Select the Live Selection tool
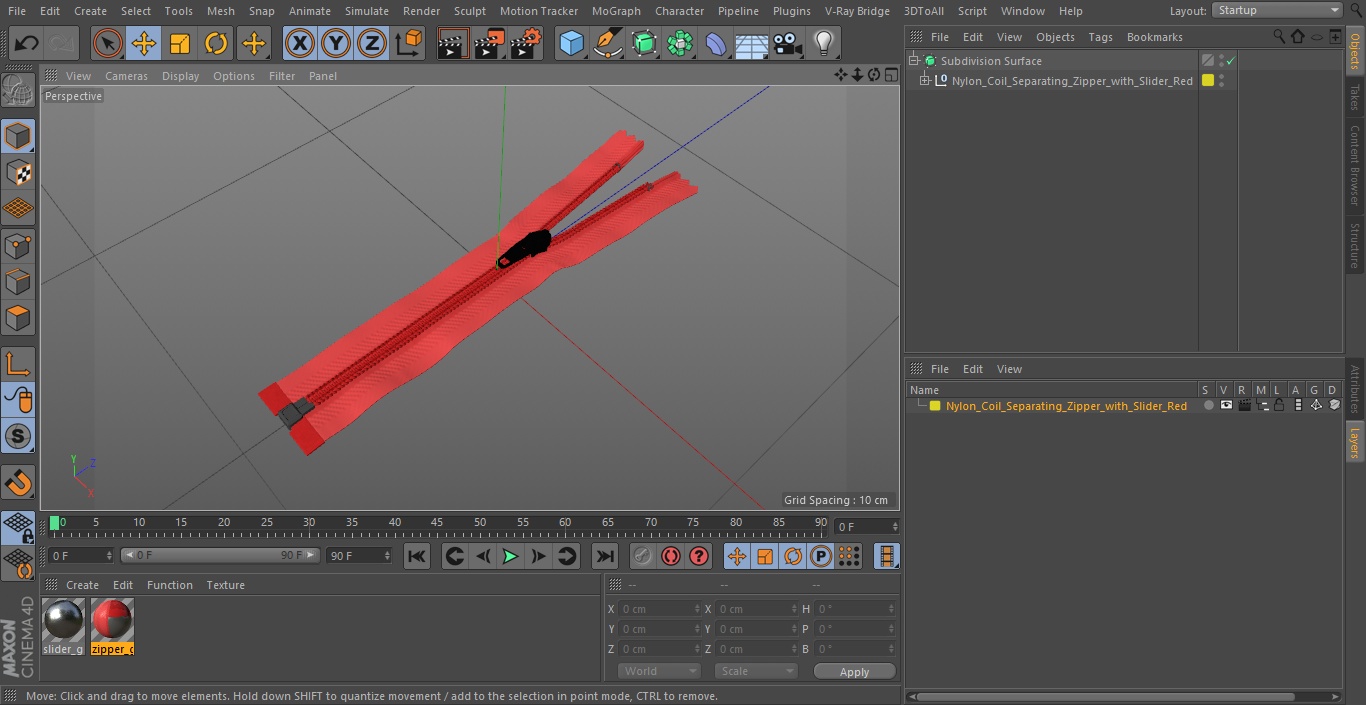Viewport: 1366px width, 705px height. (107, 43)
